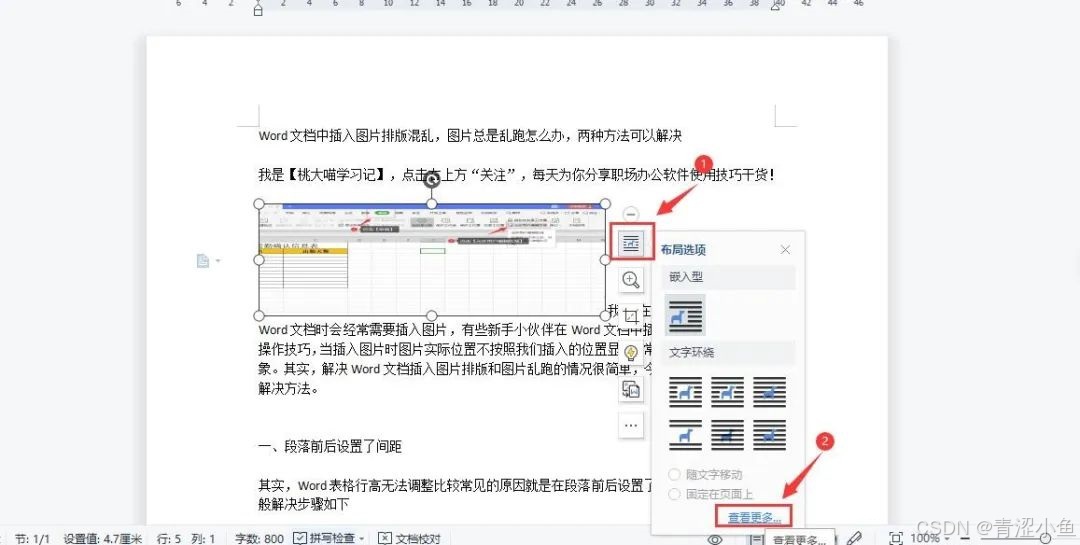Open the layout options button beside image
1080x545 pixels.
(630, 242)
